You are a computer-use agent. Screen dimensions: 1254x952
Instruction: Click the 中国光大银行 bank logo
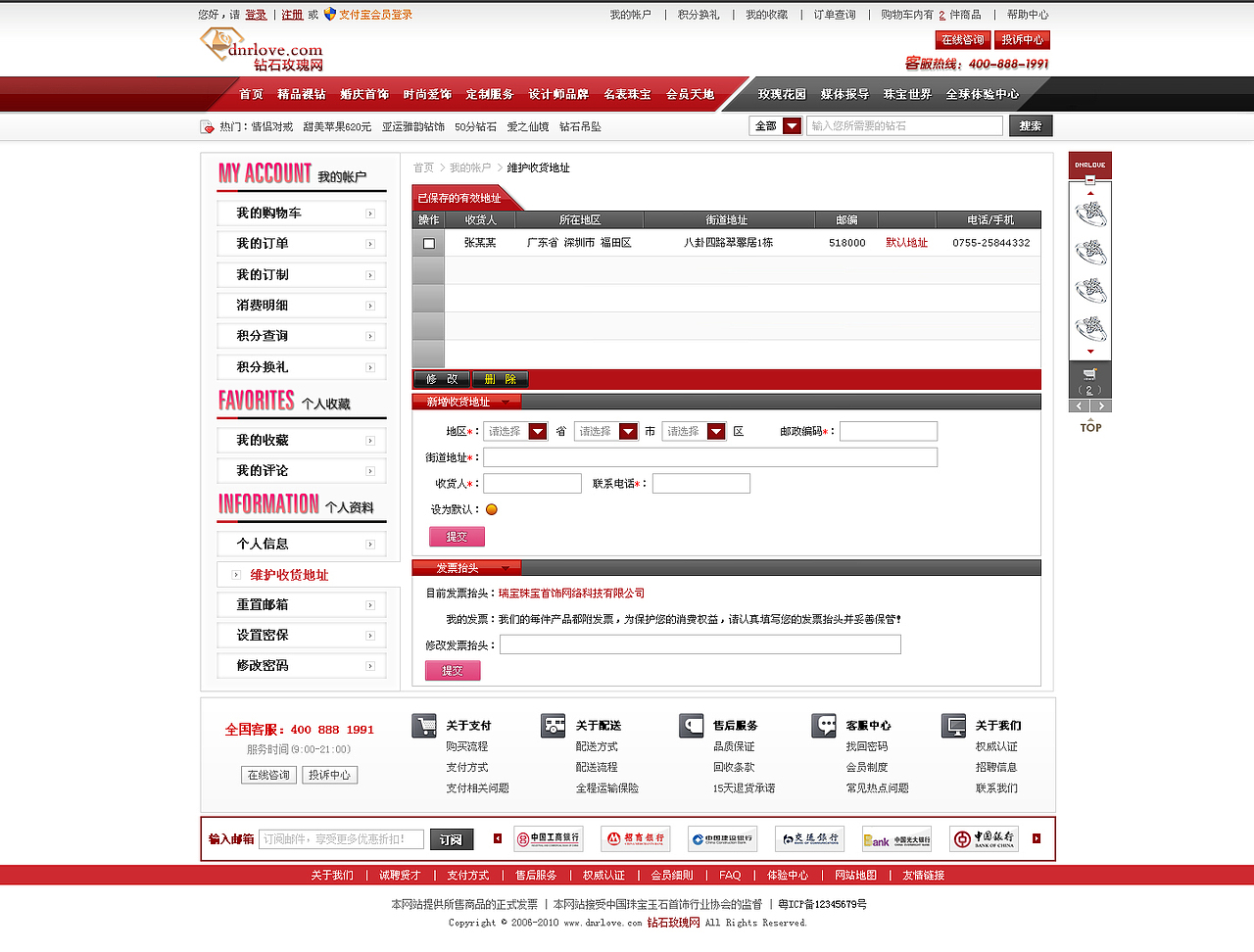(x=897, y=838)
